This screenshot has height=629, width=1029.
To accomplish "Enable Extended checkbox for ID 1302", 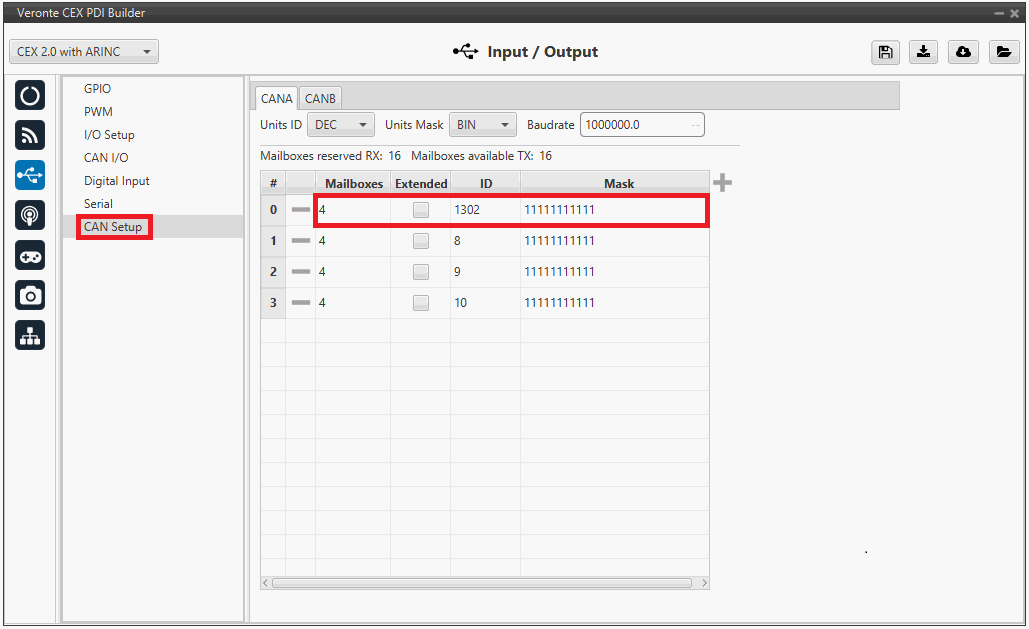I will [421, 210].
